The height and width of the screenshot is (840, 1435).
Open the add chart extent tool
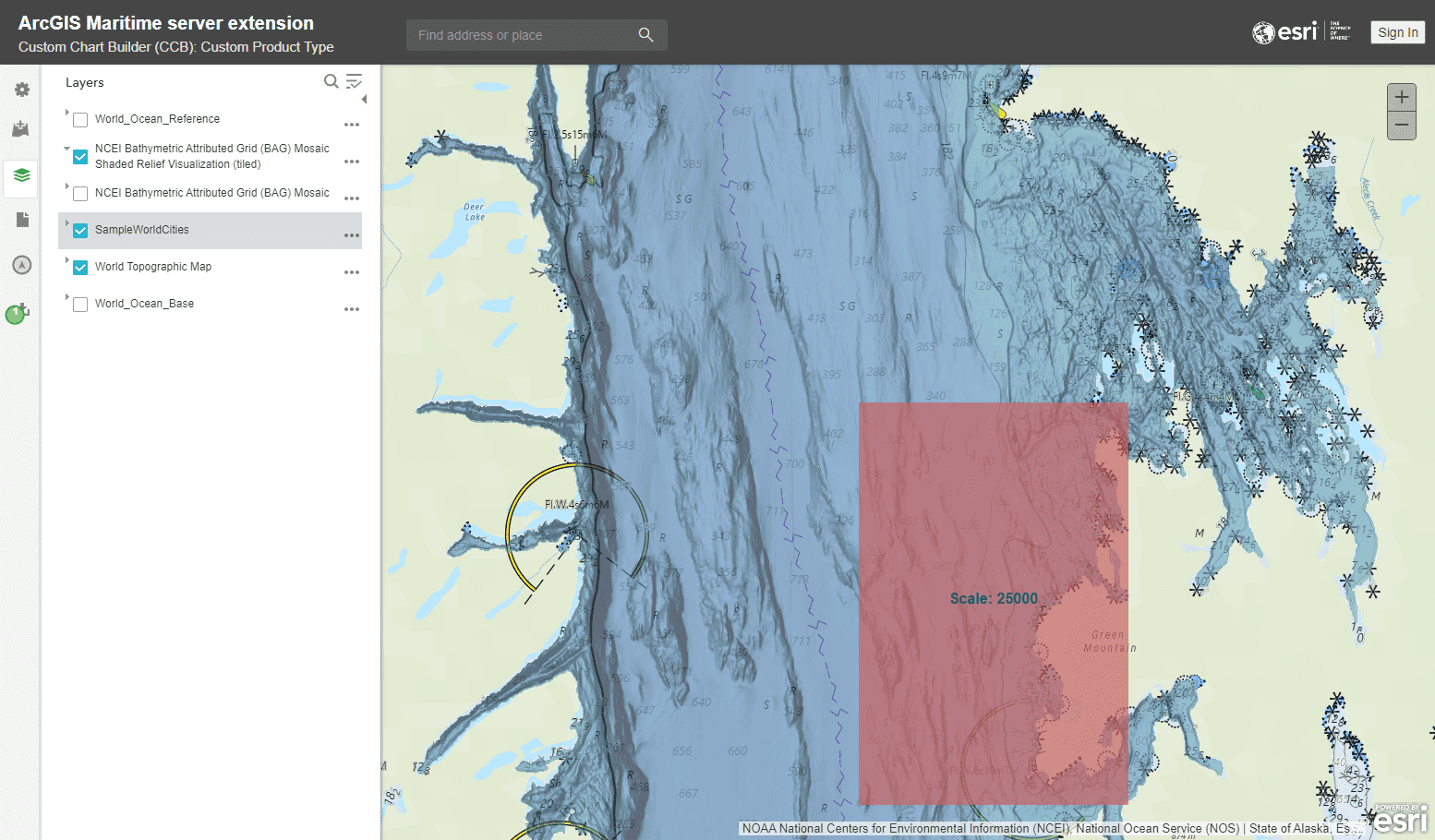[x=20, y=128]
